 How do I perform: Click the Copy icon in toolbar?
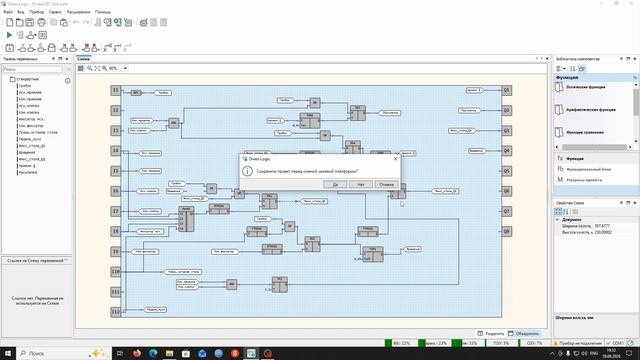point(53,22)
